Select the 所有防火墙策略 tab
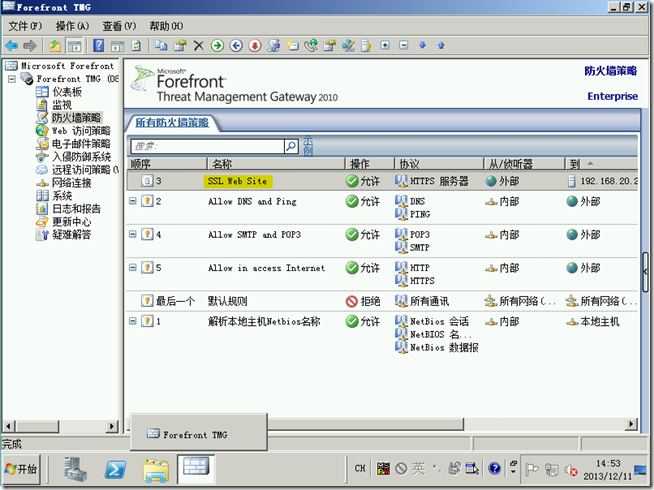The height and width of the screenshot is (490, 654). click(x=172, y=123)
